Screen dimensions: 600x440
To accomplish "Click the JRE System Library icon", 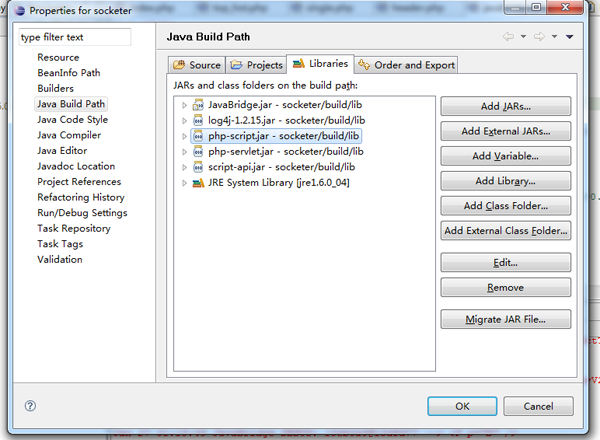I will pyautogui.click(x=199, y=183).
